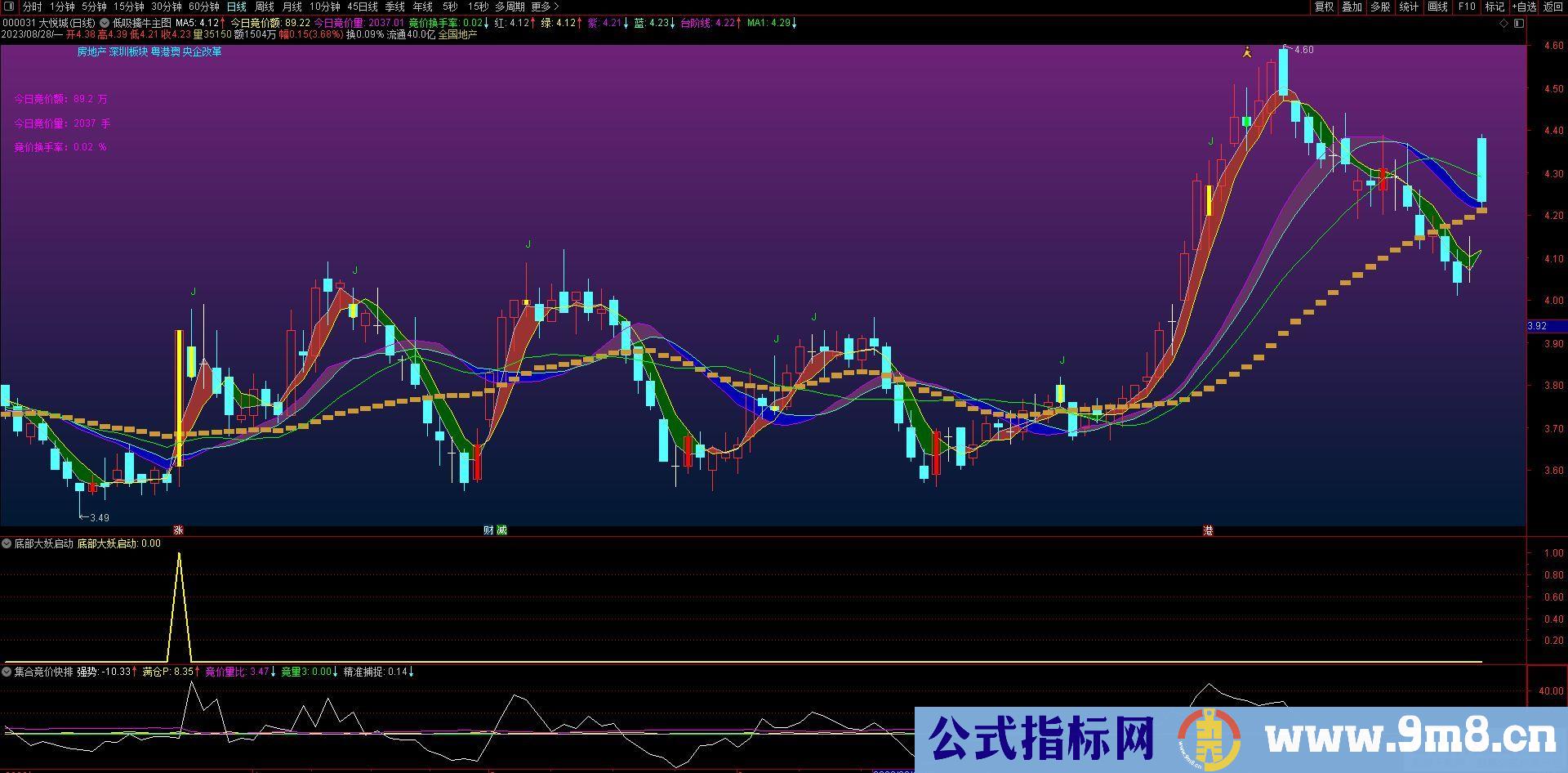Click the diamond icon at chart top-right
The height and width of the screenshot is (773, 1568).
tap(1504, 24)
